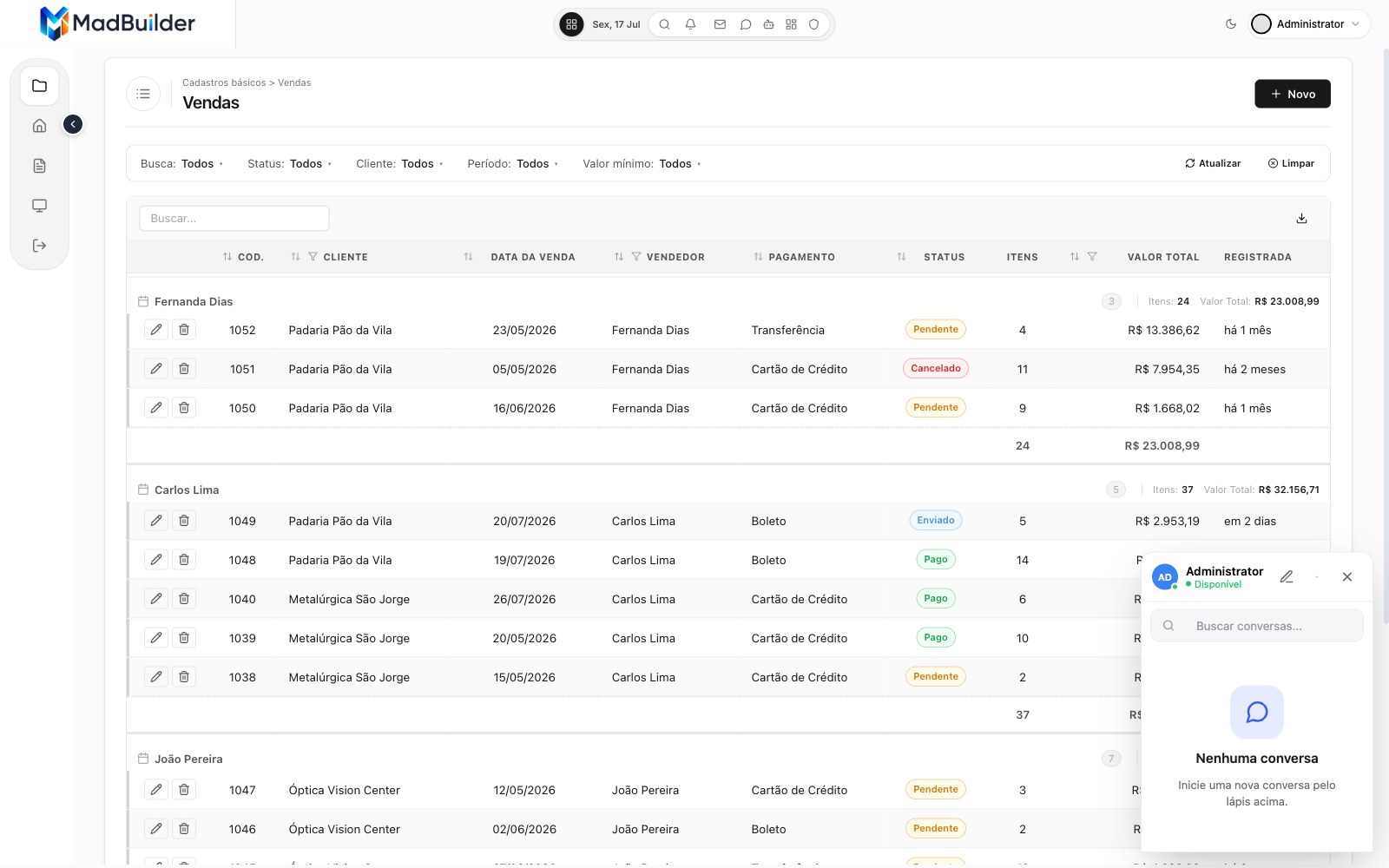Image resolution: width=1389 pixels, height=868 pixels.
Task: Click the Buscar conversas search field
Action: click(1257, 626)
